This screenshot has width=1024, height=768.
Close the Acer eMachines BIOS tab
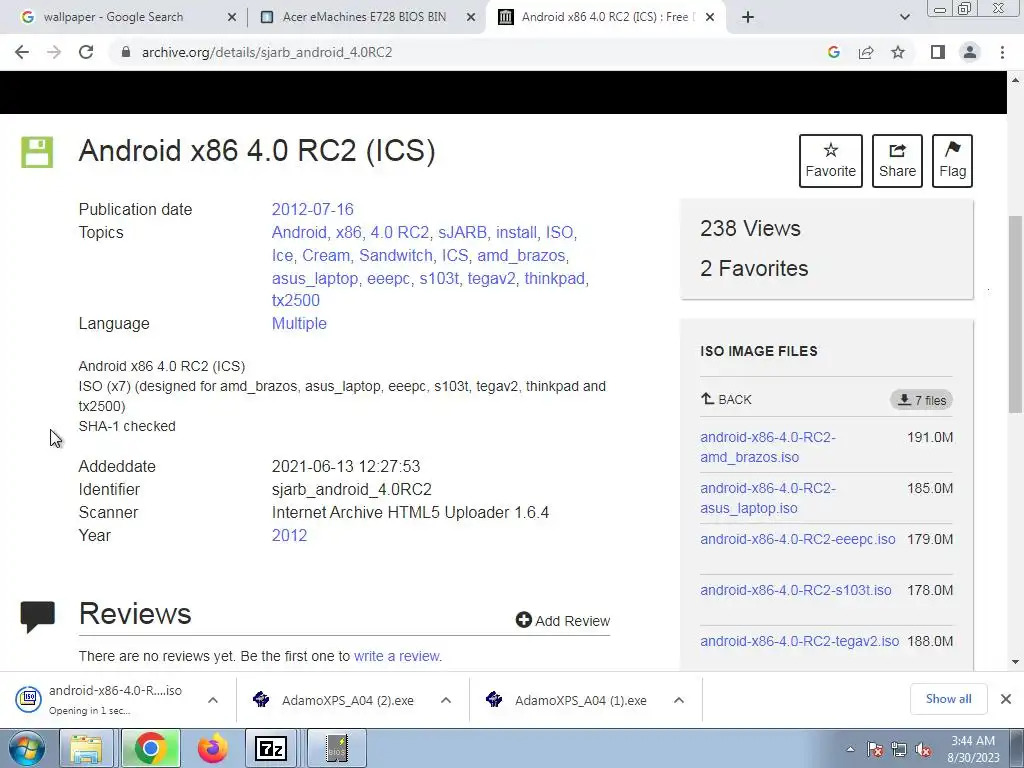[471, 17]
